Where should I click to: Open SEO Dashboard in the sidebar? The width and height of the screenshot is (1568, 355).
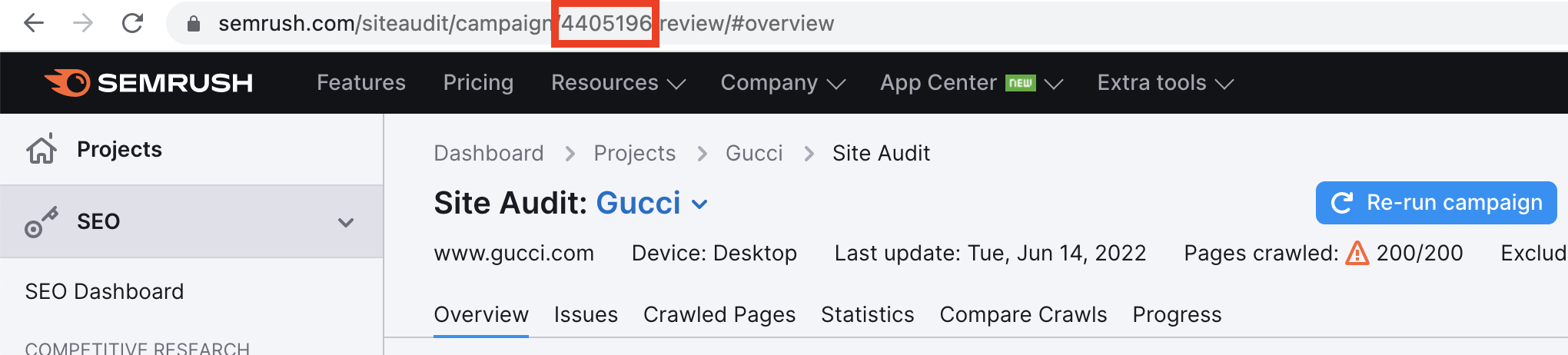(x=105, y=291)
